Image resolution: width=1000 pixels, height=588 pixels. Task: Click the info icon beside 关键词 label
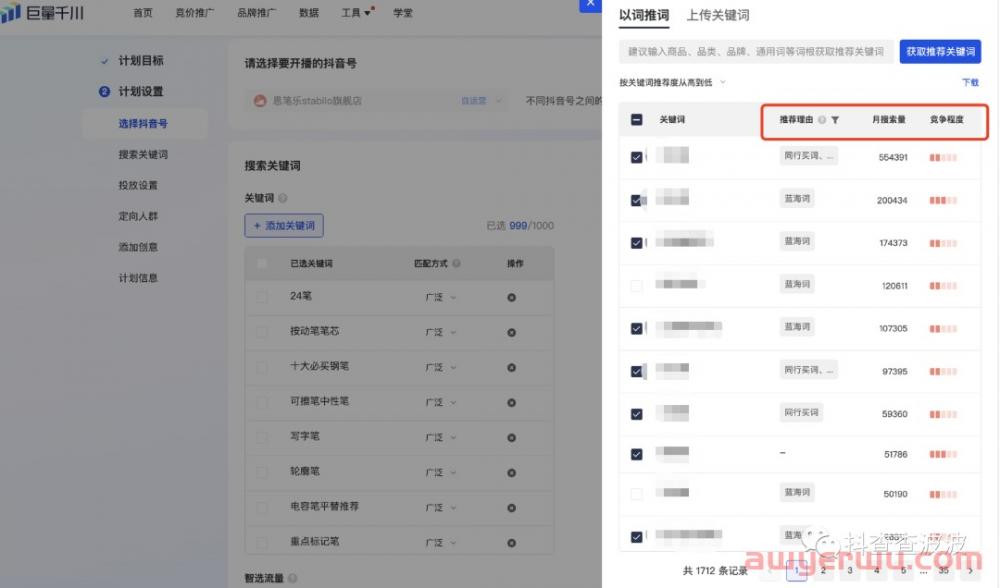(x=283, y=198)
